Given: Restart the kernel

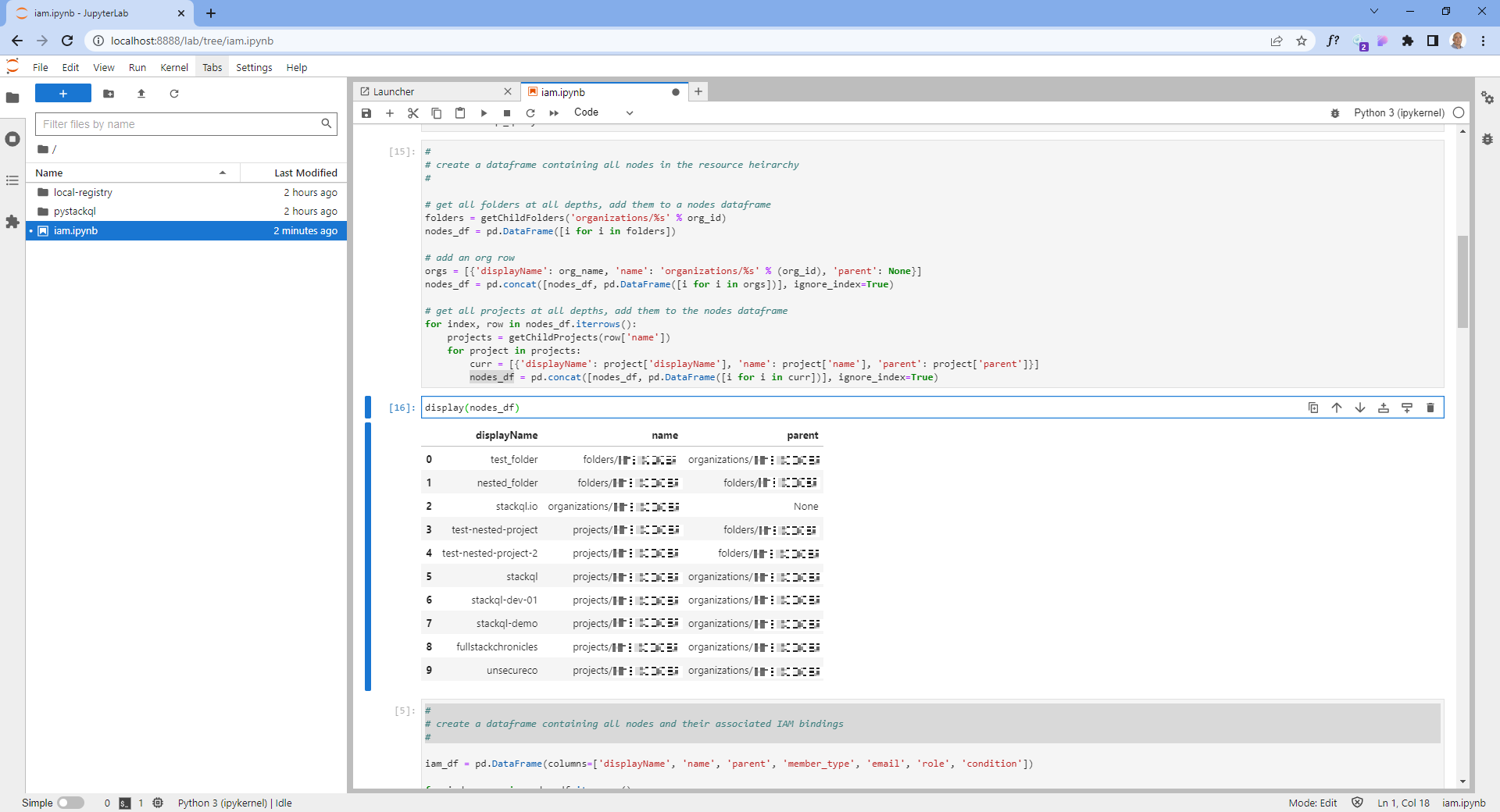Looking at the screenshot, I should (x=530, y=113).
